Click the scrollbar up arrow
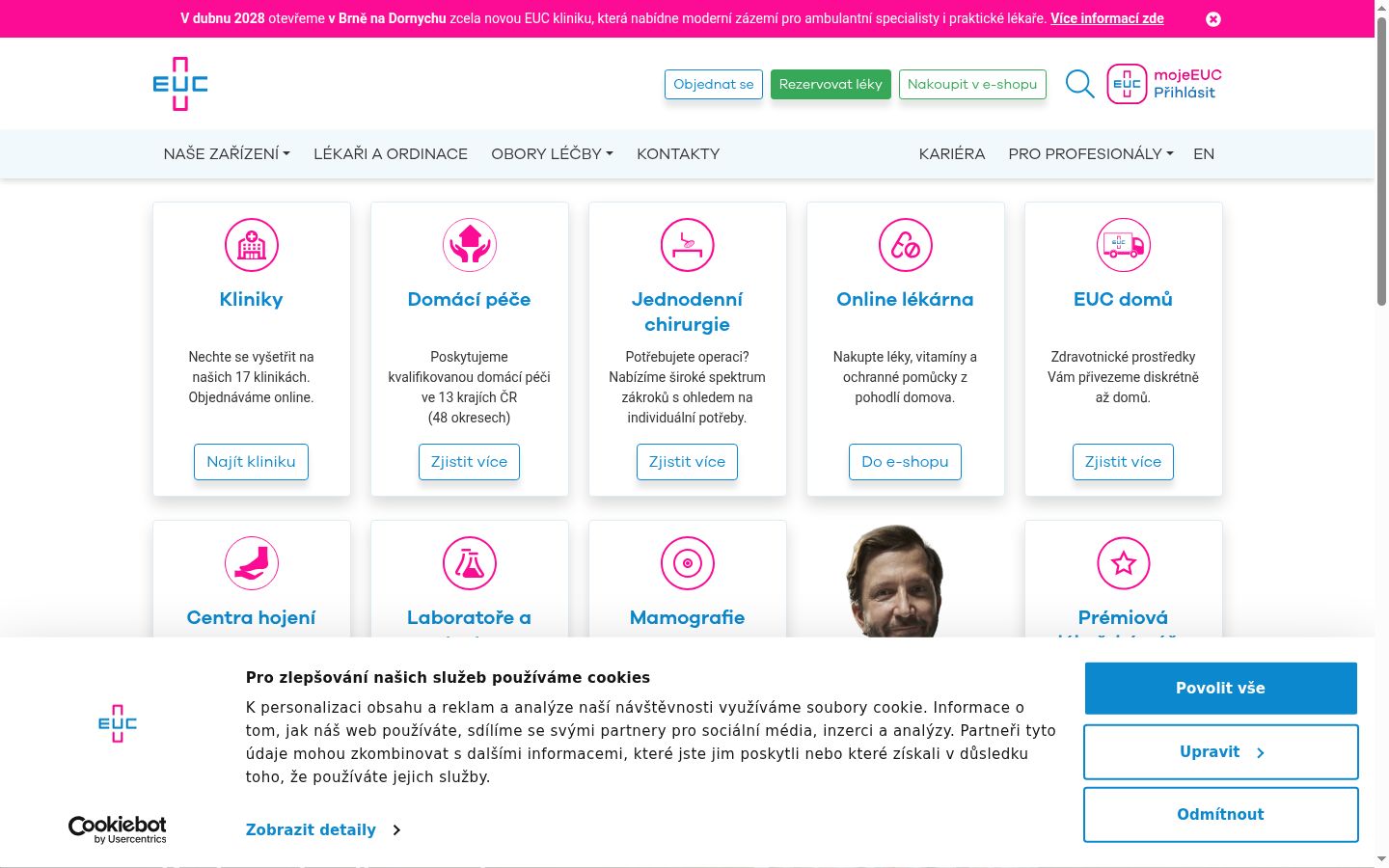Image resolution: width=1389 pixels, height=868 pixels. click(1381, 7)
